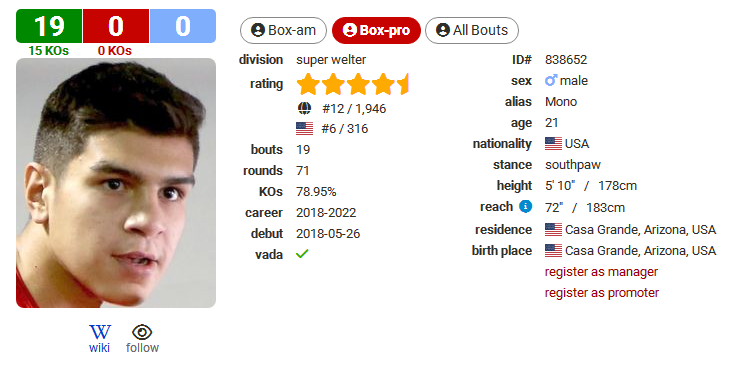This screenshot has width=729, height=368.
Task: Click the male sex symbol icon
Action: 551,80
